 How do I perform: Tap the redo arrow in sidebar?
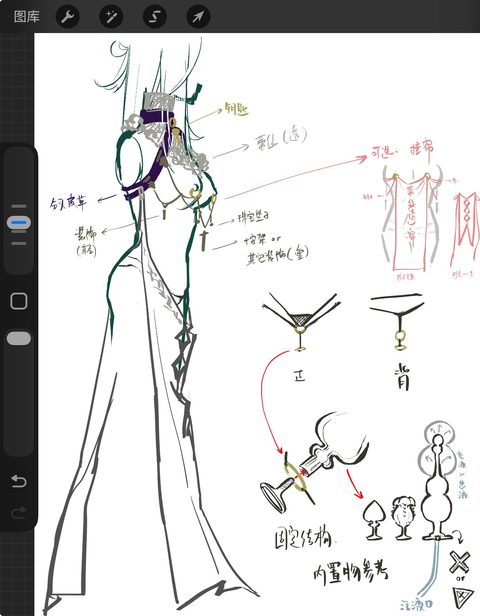pos(18,512)
